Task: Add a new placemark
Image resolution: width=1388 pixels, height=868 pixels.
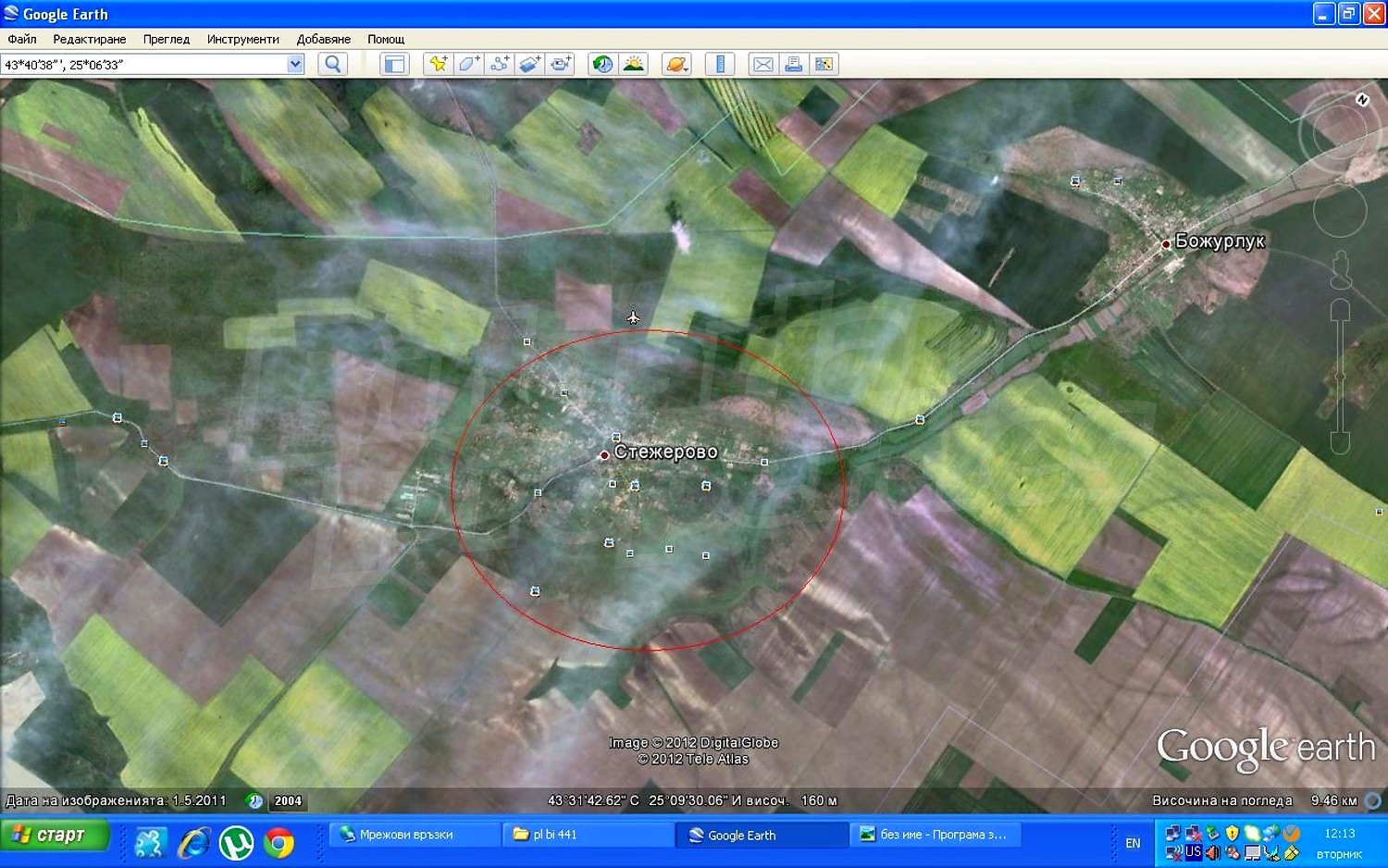Action: click(x=438, y=64)
